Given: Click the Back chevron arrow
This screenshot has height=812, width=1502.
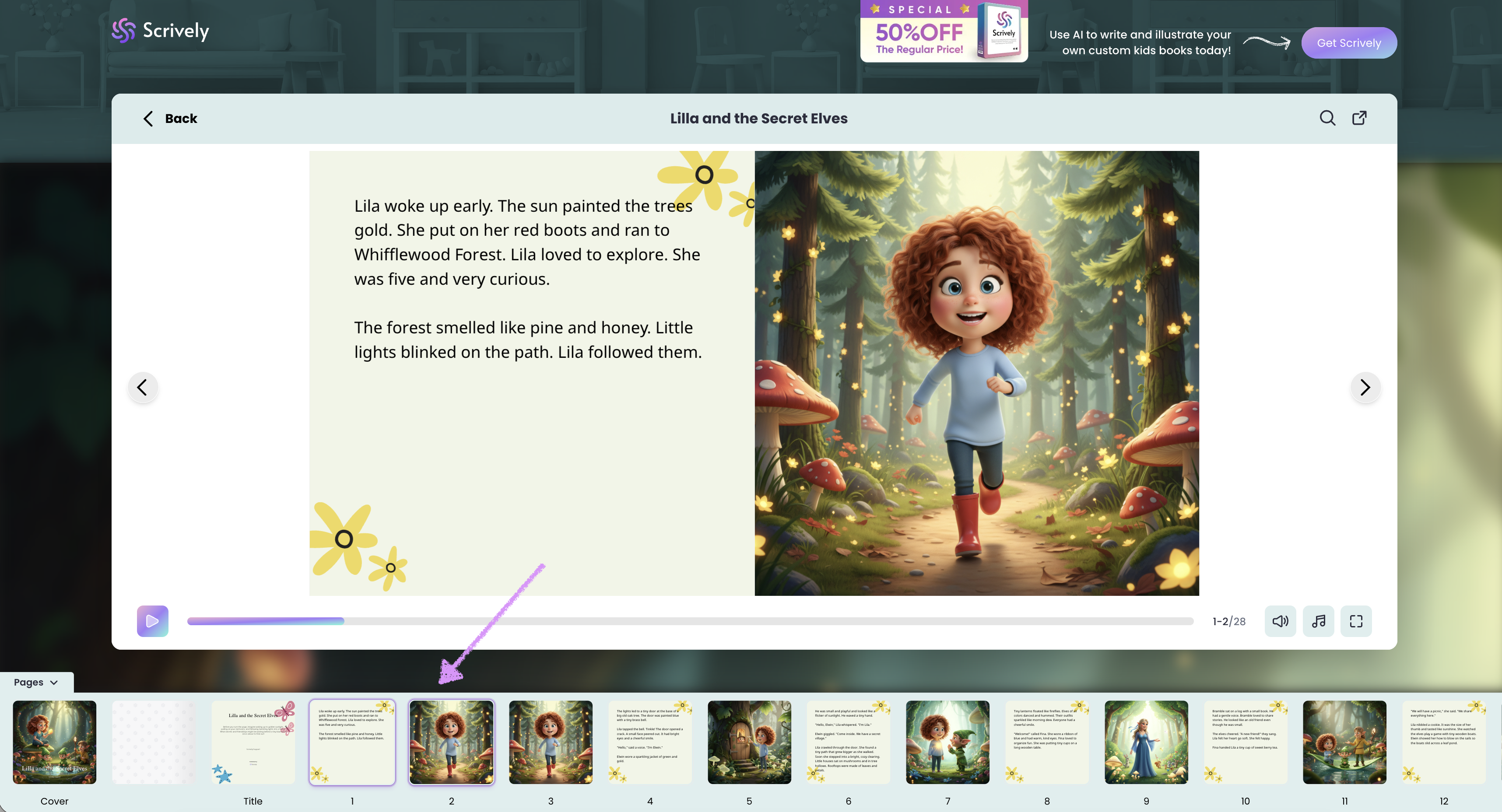Looking at the screenshot, I should click(x=148, y=118).
